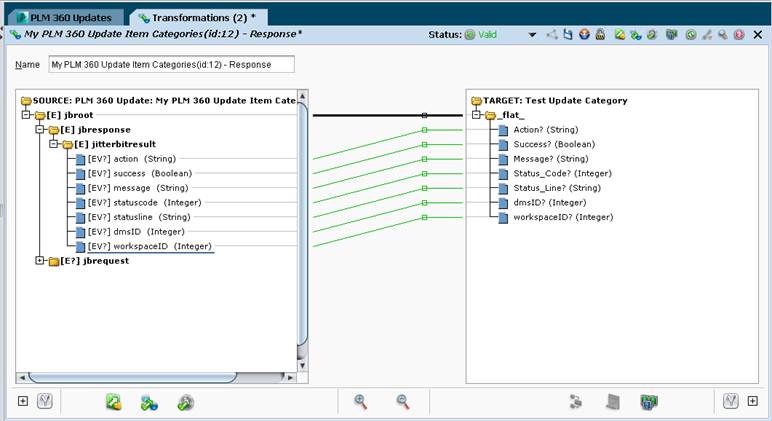Click the padlock icon in the header toolbar
Screen dimensions: 772x421
600,34
